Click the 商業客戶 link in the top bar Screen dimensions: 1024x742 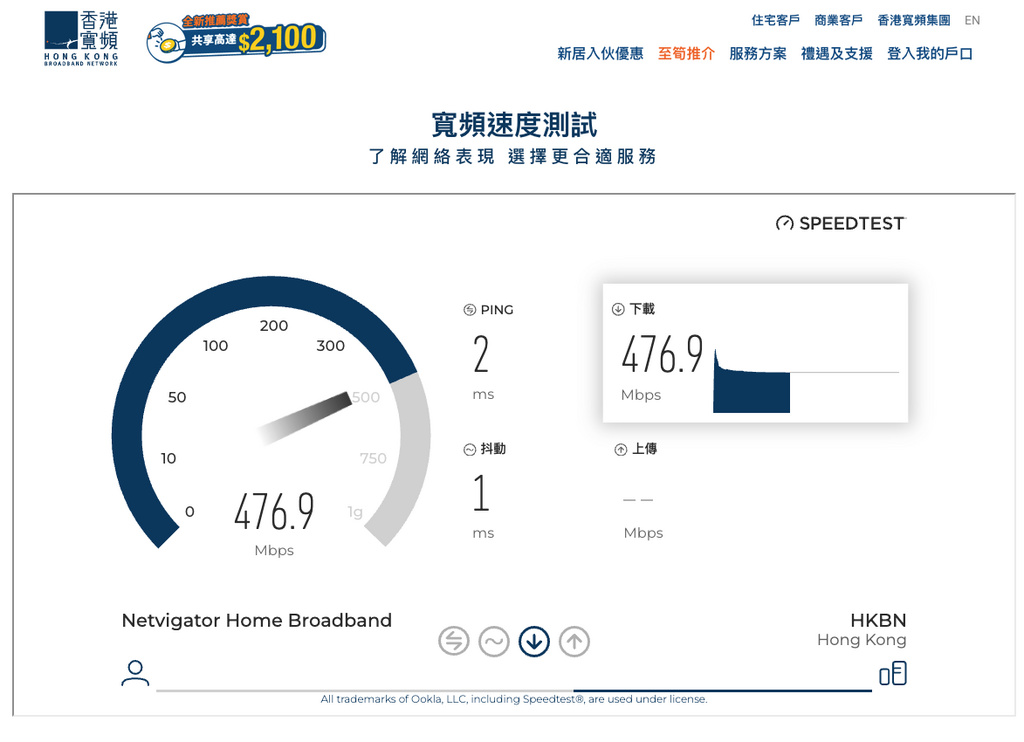[840, 20]
